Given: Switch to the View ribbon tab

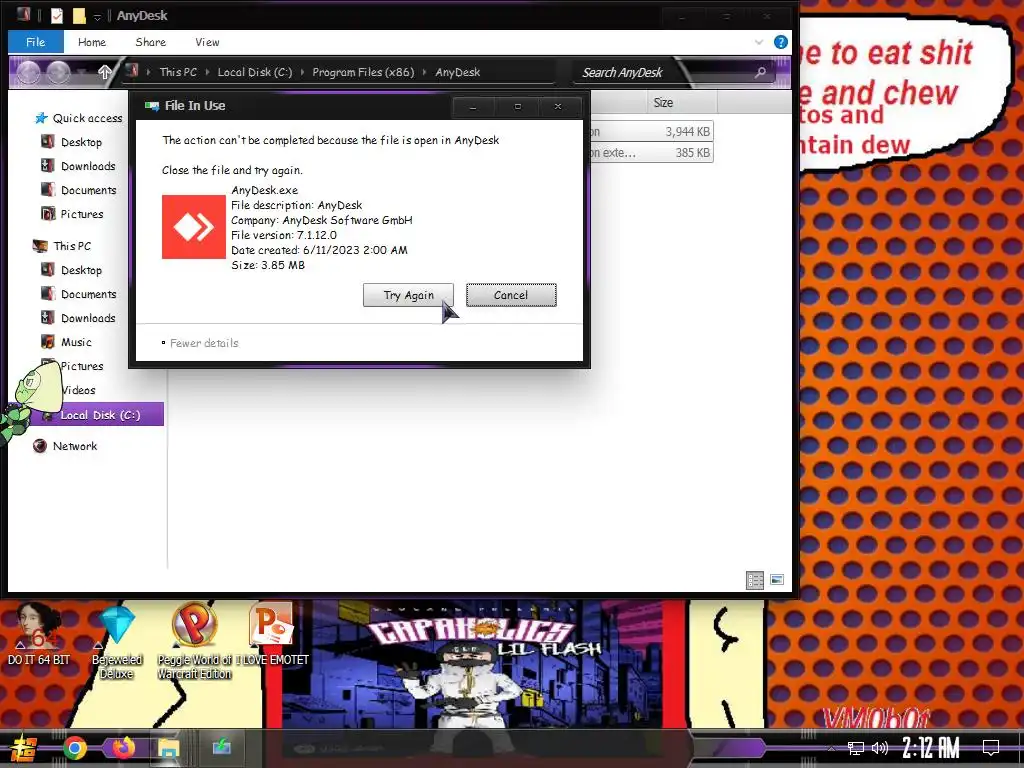Looking at the screenshot, I should point(207,42).
